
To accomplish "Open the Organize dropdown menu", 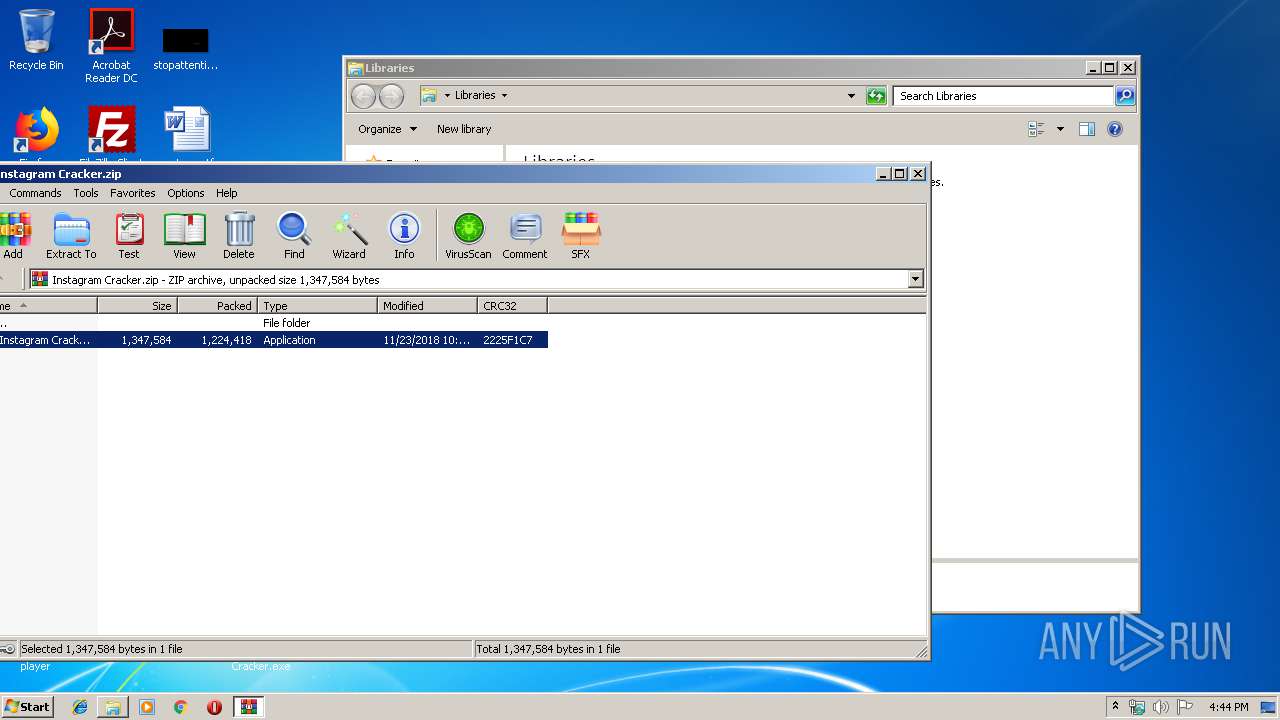I will (387, 129).
